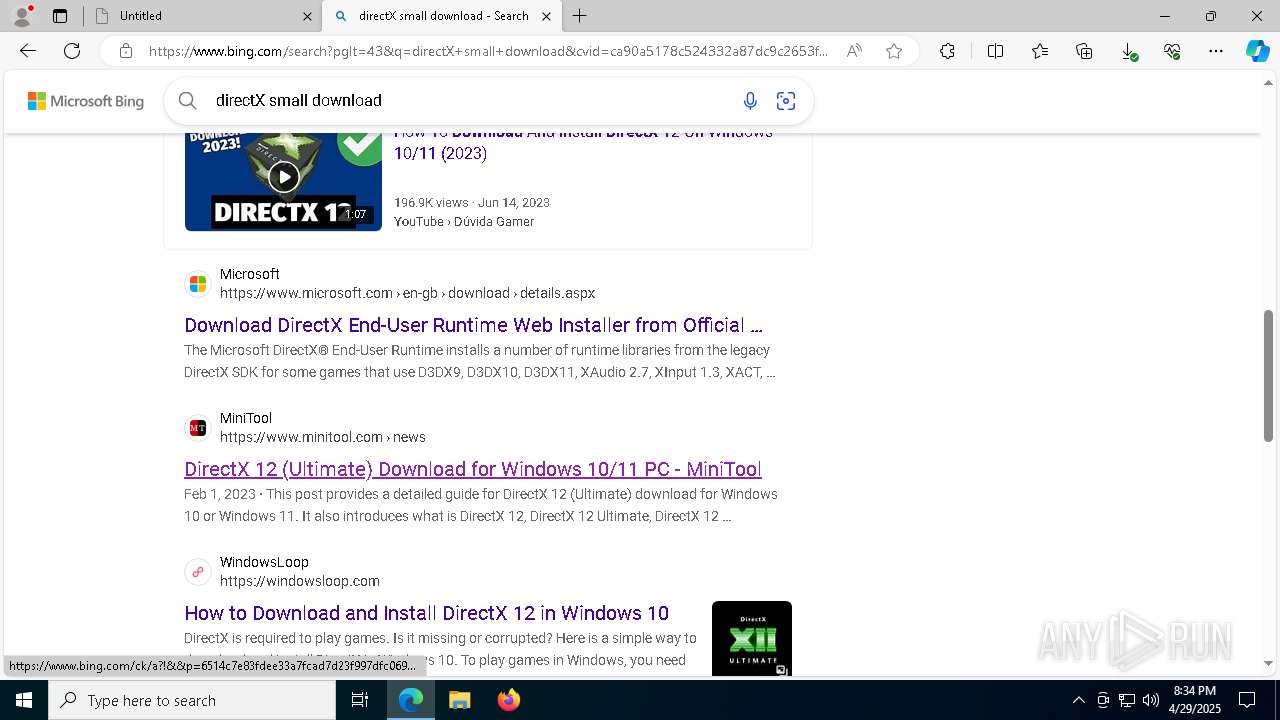View site information lock icon
Screen dimensions: 1280x720
click(125, 51)
